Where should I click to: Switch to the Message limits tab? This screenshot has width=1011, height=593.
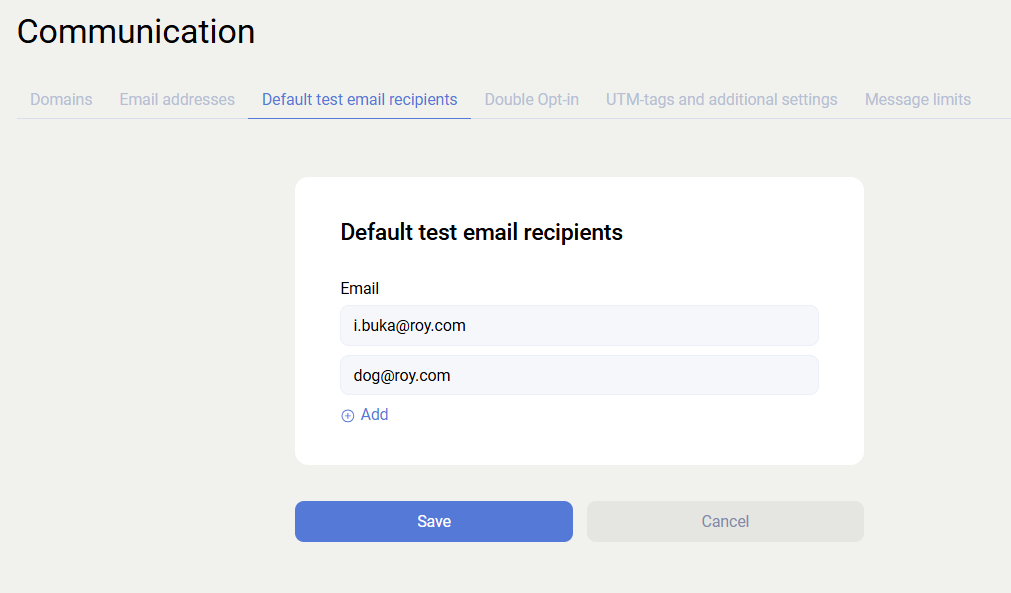pos(917,100)
